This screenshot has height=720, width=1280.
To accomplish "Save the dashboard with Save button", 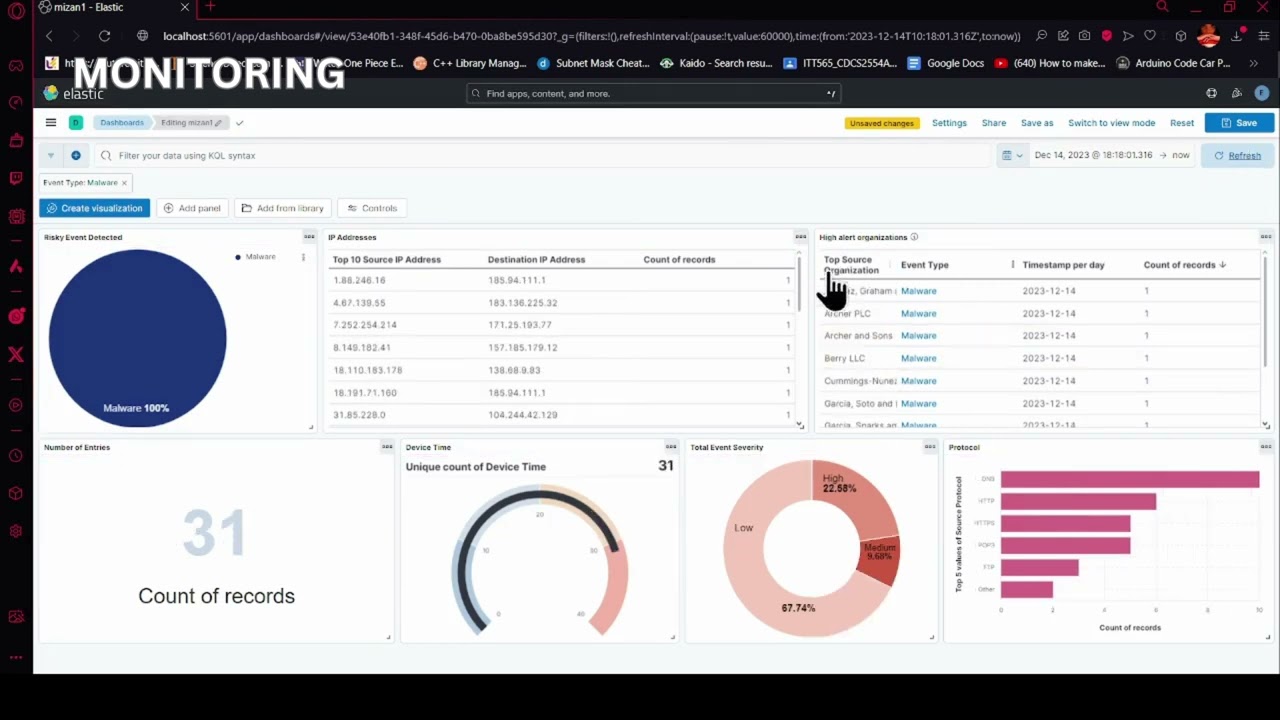I will tap(1239, 123).
